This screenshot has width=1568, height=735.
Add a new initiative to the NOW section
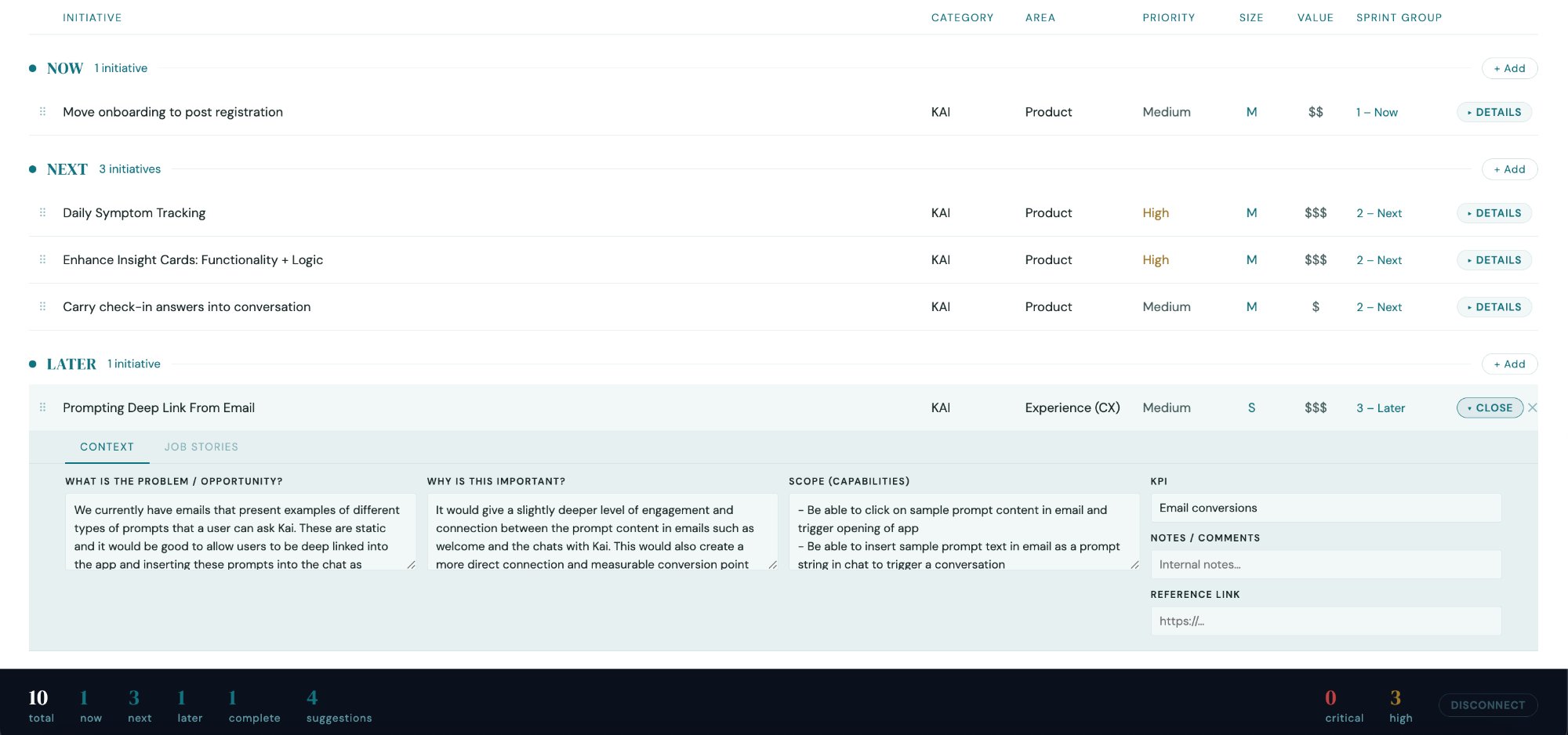pyautogui.click(x=1509, y=68)
